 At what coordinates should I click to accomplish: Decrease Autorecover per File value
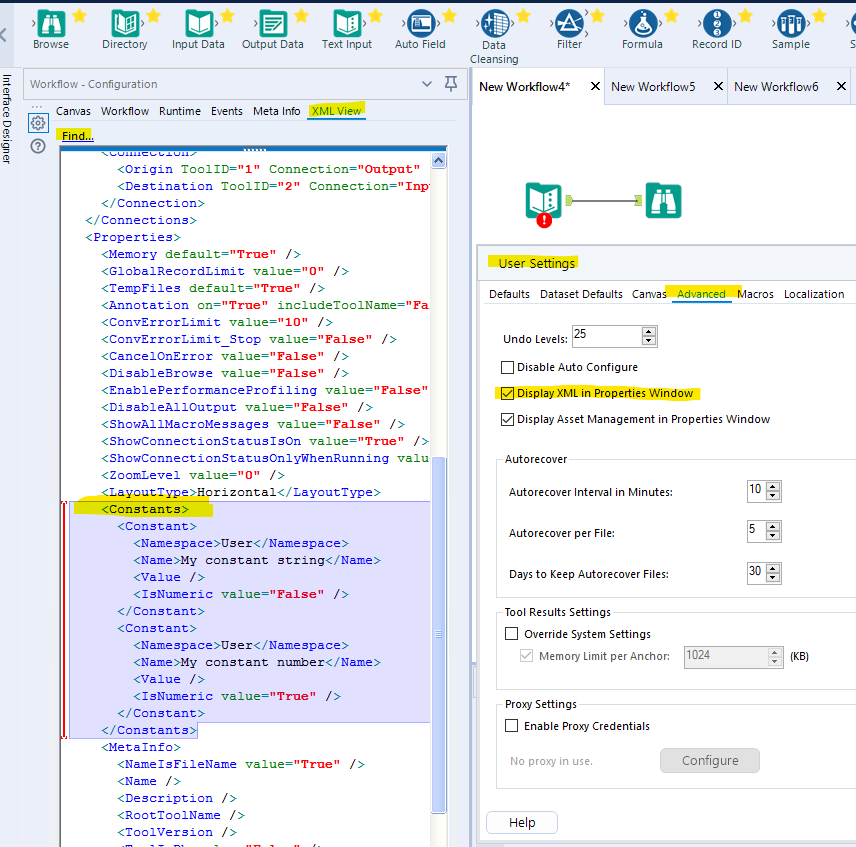point(772,536)
